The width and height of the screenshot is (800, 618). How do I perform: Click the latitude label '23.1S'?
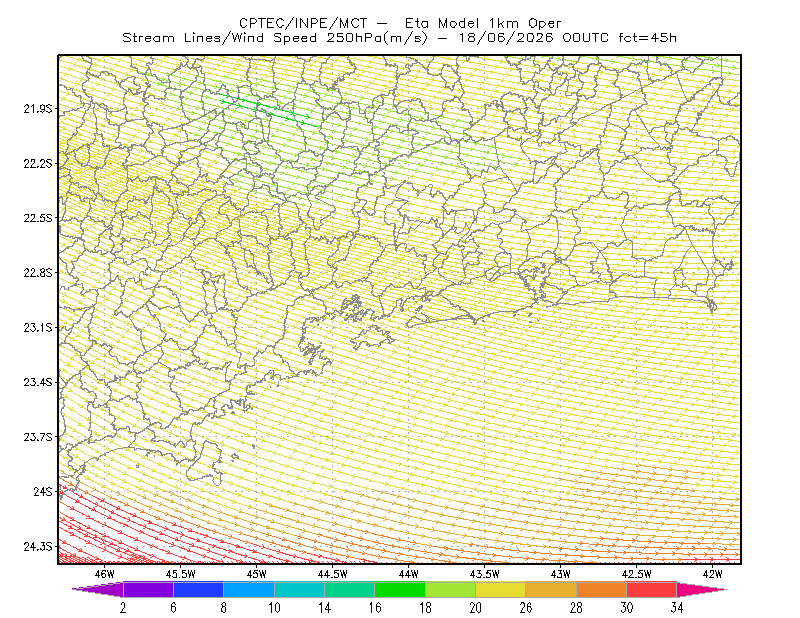[37, 327]
